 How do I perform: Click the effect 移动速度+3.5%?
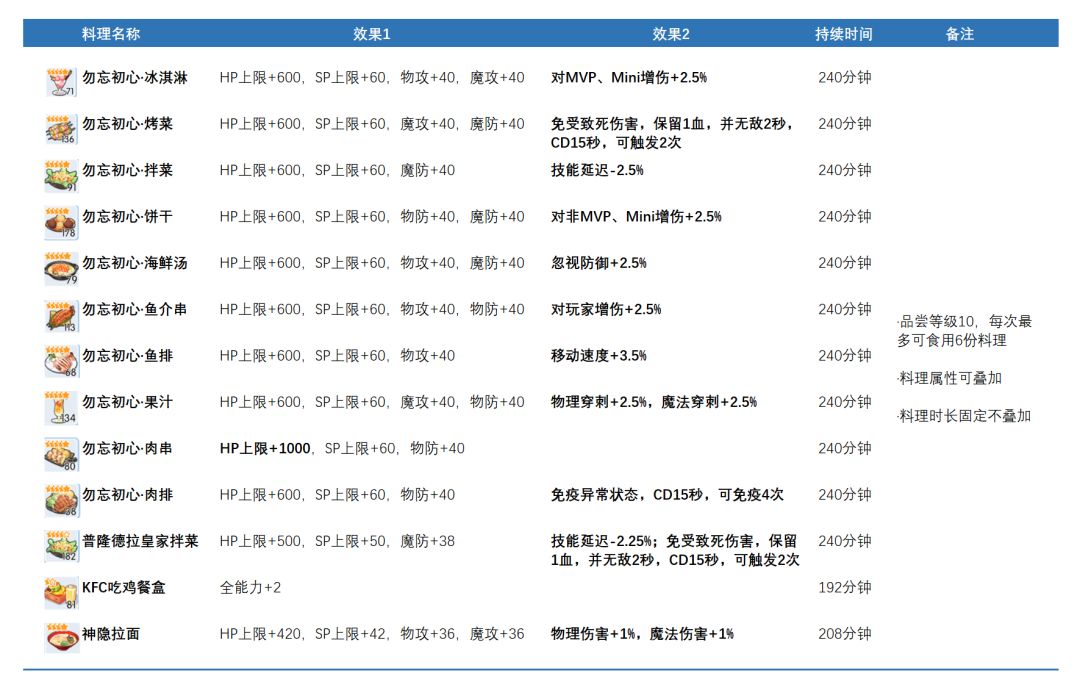(x=599, y=356)
